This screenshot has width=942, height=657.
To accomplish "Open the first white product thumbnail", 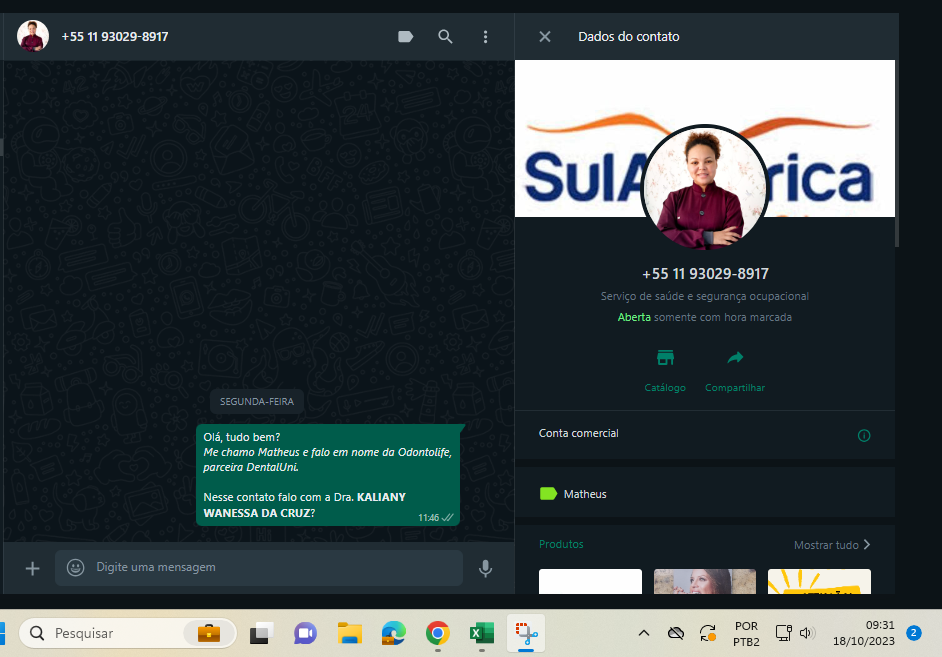I will tap(590, 581).
